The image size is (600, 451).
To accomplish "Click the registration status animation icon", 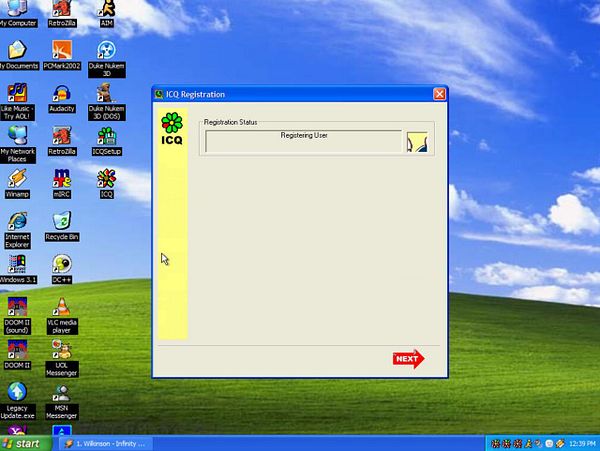I will (x=417, y=142).
